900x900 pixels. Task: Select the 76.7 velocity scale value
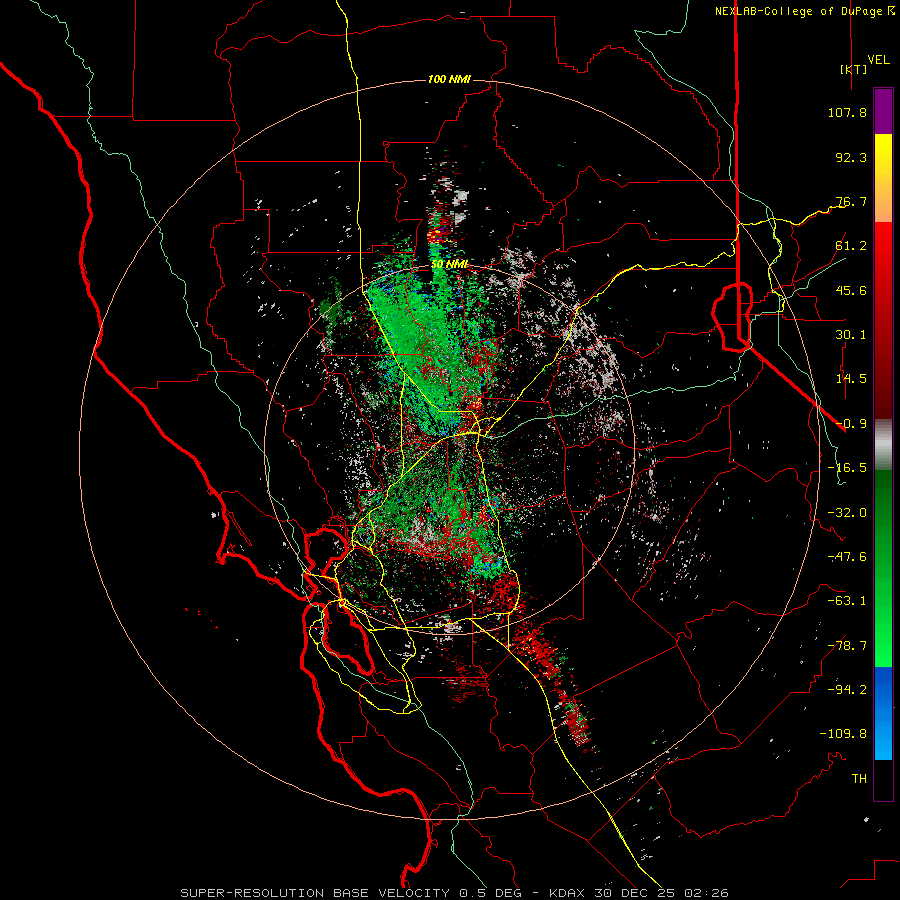coord(851,201)
